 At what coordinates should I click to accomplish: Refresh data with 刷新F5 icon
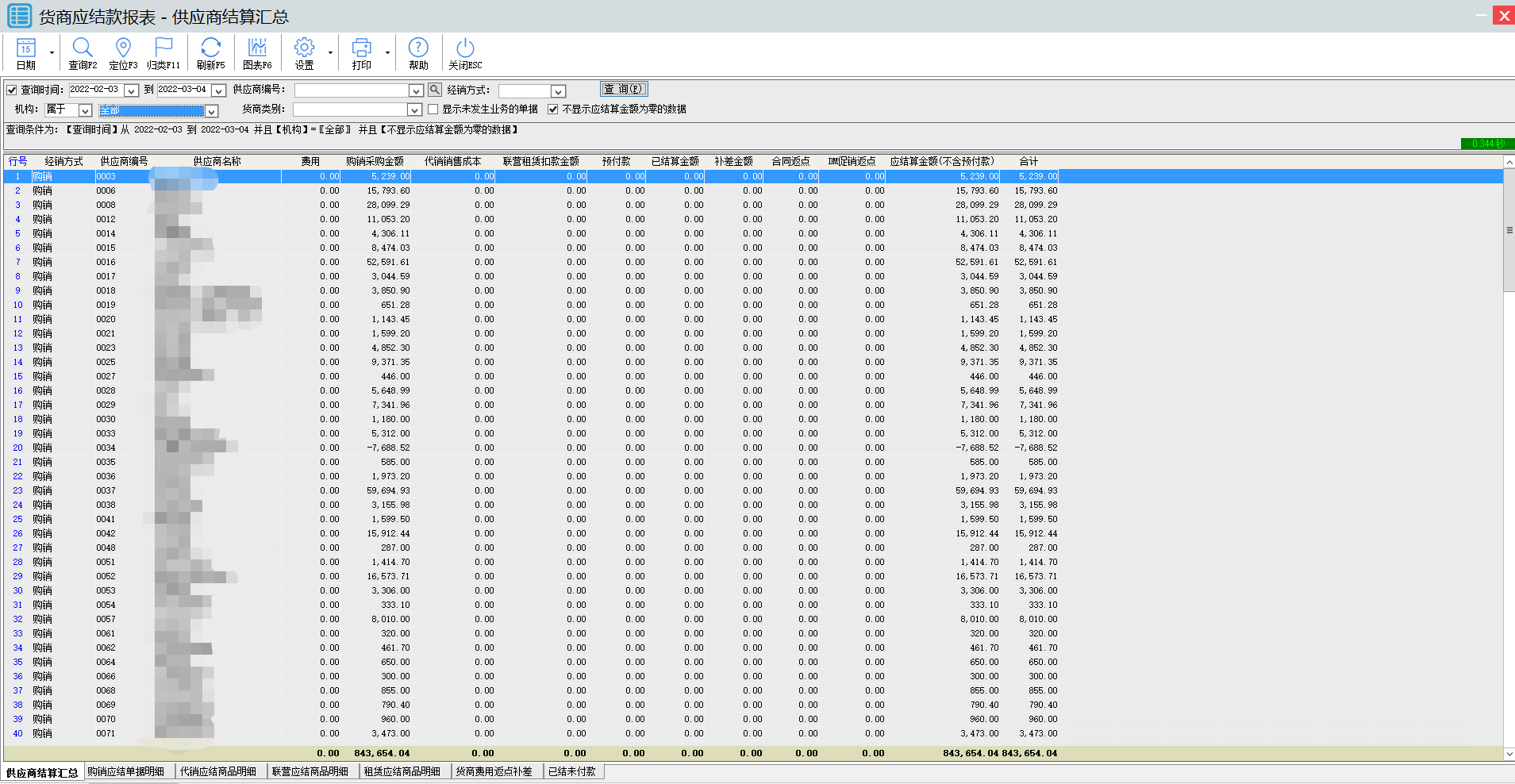(x=210, y=48)
